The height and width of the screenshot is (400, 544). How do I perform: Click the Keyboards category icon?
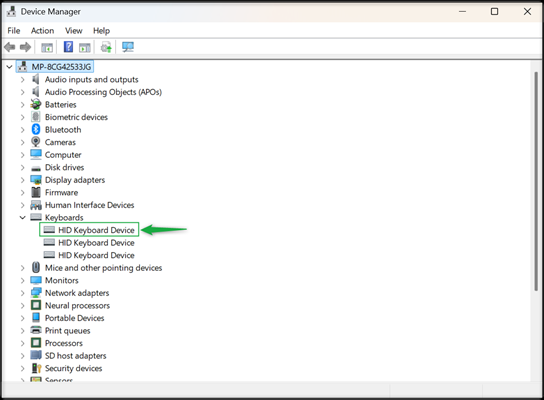(x=36, y=217)
